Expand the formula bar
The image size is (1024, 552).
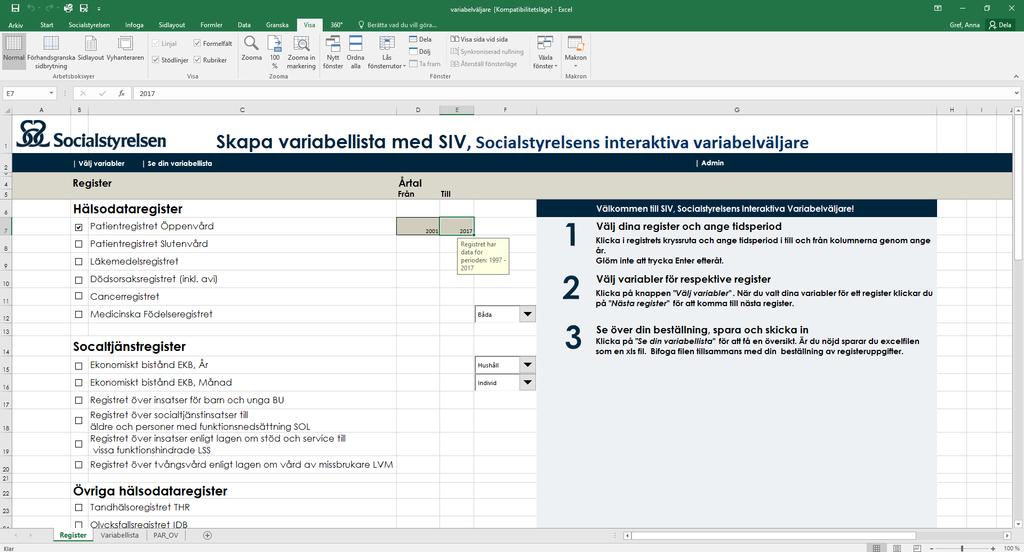[x=1017, y=93]
